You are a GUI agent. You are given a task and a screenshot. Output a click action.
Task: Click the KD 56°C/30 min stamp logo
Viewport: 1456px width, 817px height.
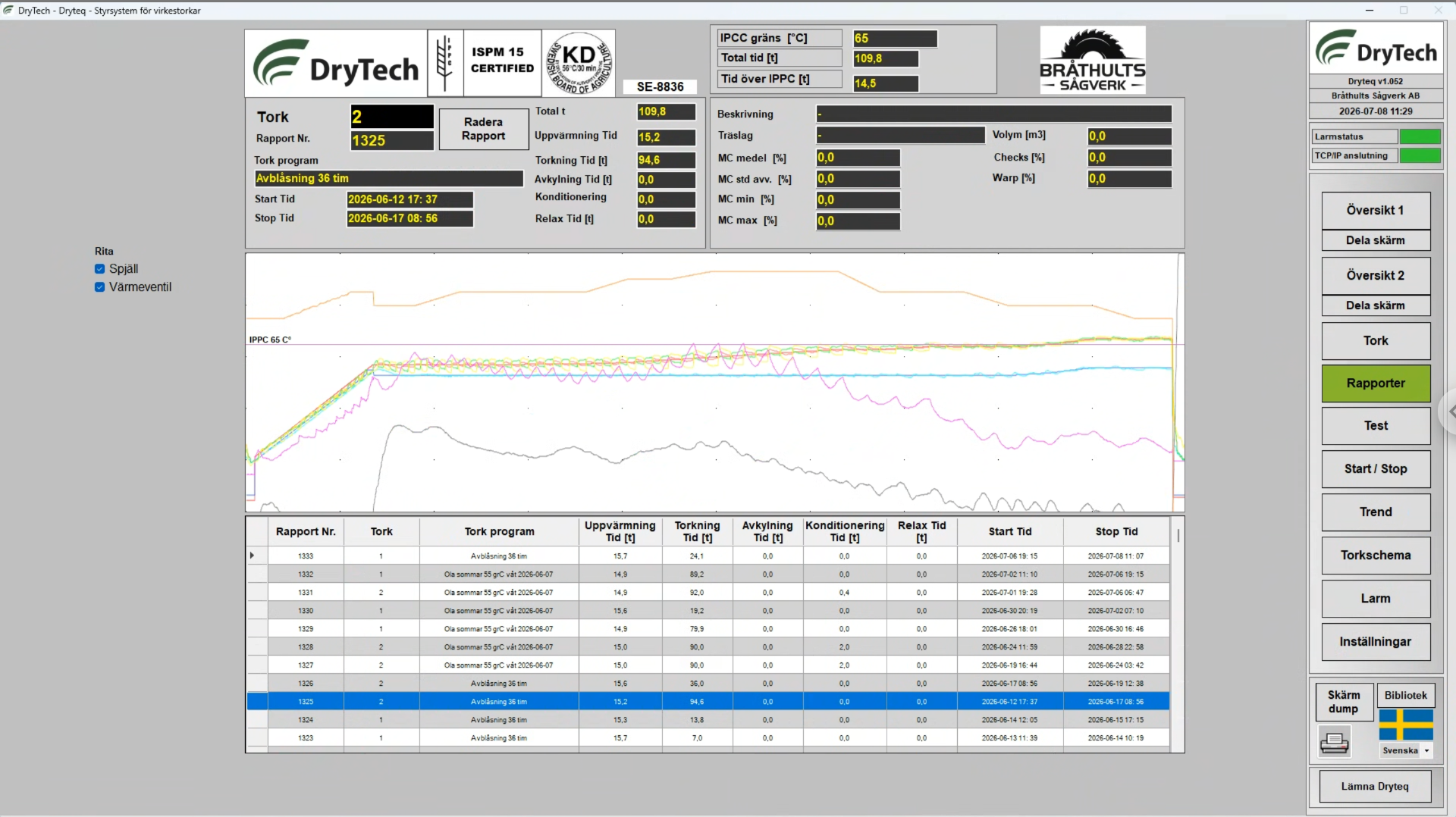579,63
